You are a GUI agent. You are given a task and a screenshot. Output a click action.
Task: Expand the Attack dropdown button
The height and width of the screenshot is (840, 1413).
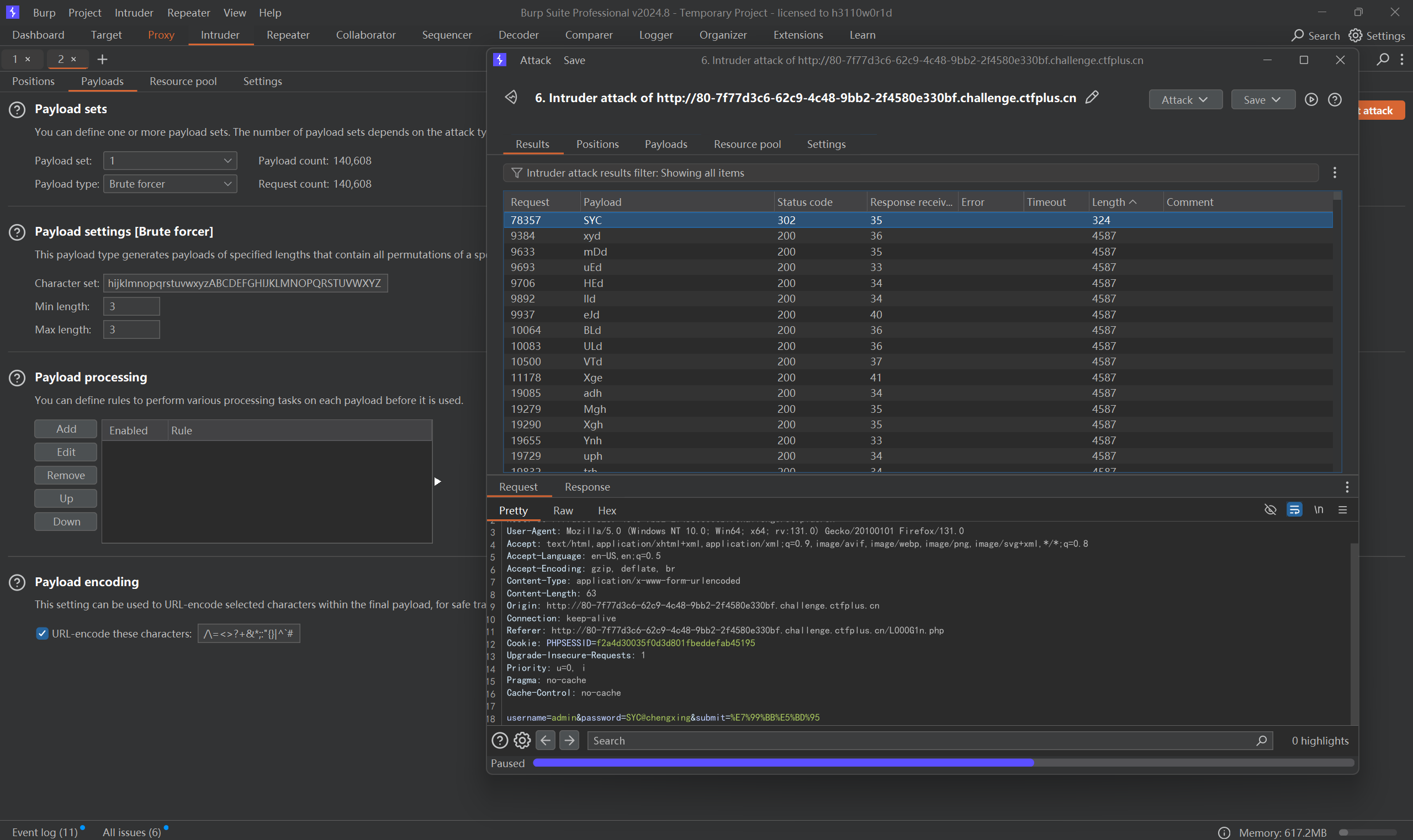[x=1186, y=100]
